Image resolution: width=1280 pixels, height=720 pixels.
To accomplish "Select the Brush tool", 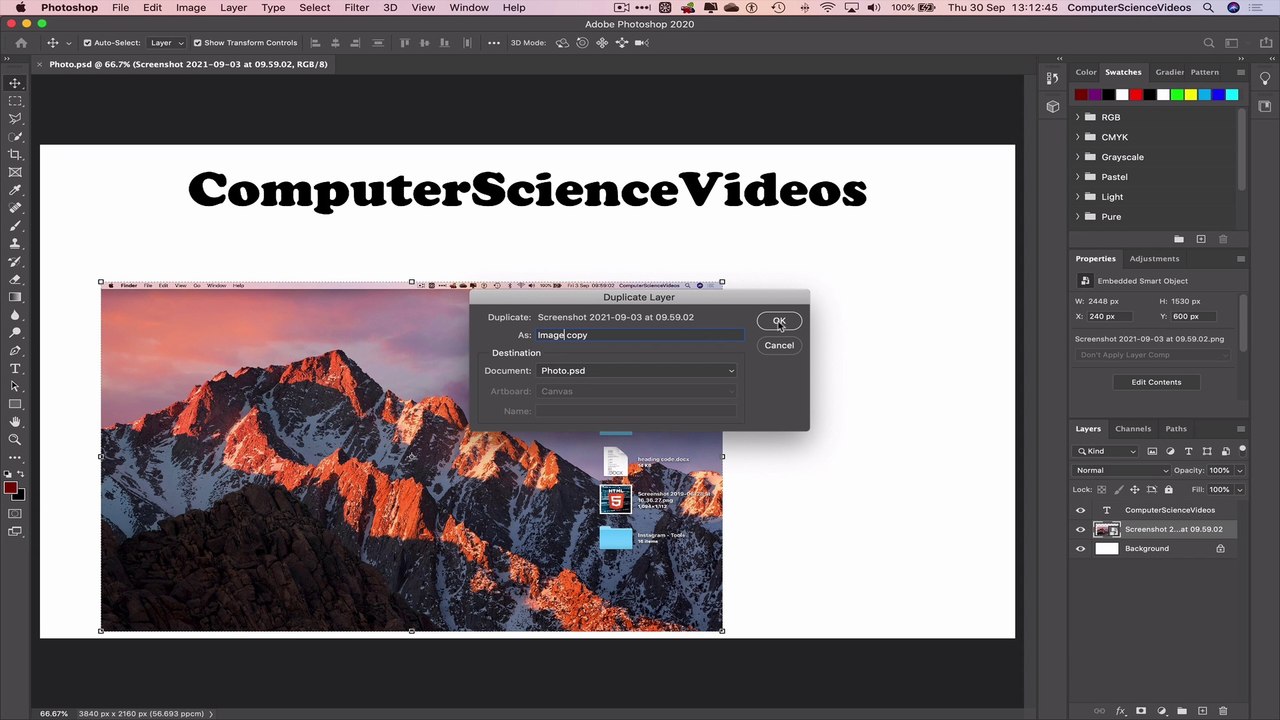I will coord(15,226).
